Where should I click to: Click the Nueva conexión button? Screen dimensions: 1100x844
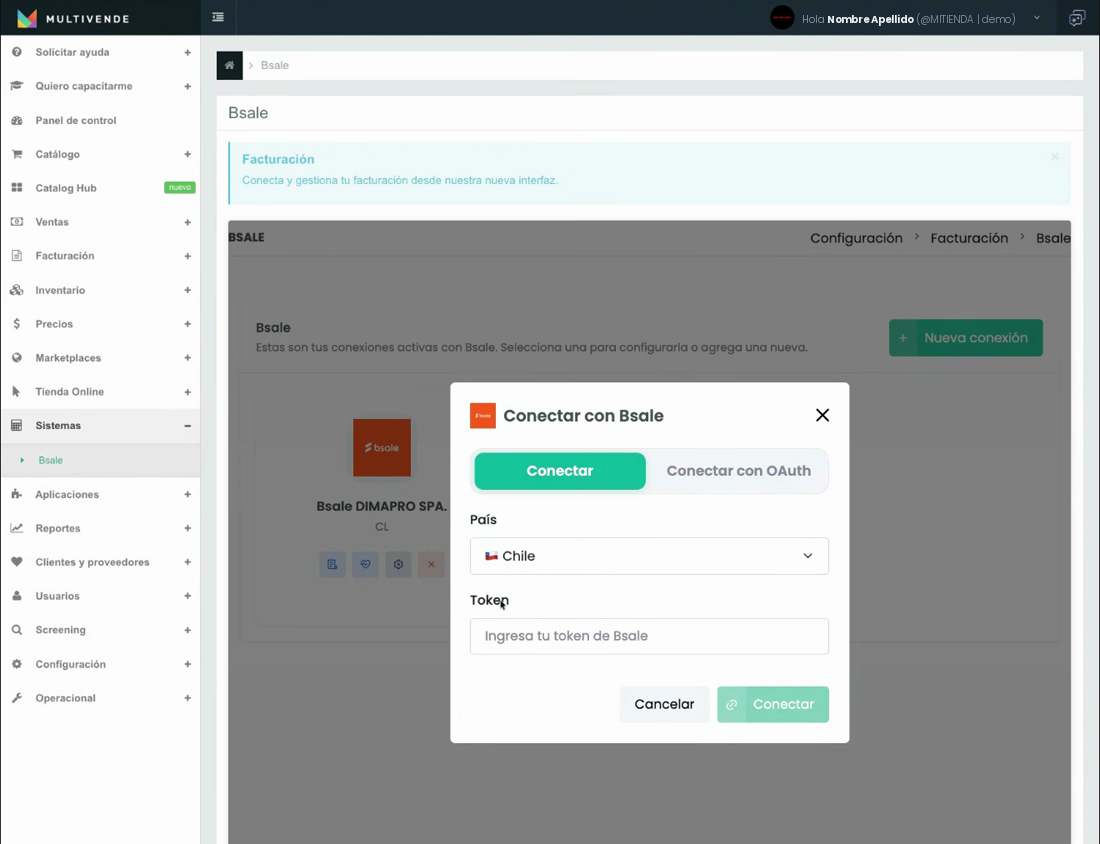(965, 337)
